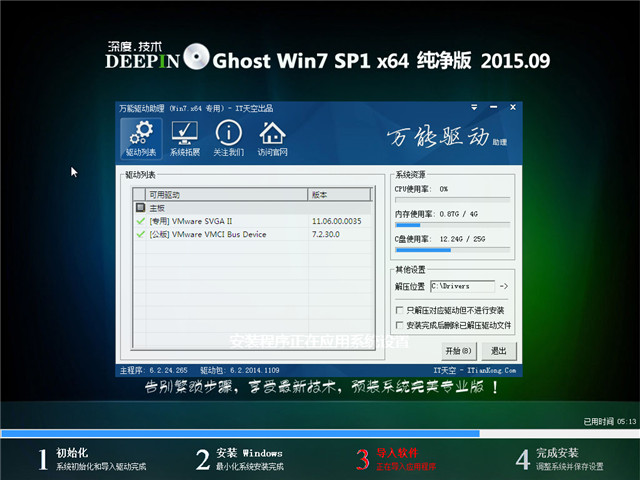Select the [专用] VMware SVGA II row
Image resolution: width=640 pixels, height=480 pixels.
click(253, 221)
